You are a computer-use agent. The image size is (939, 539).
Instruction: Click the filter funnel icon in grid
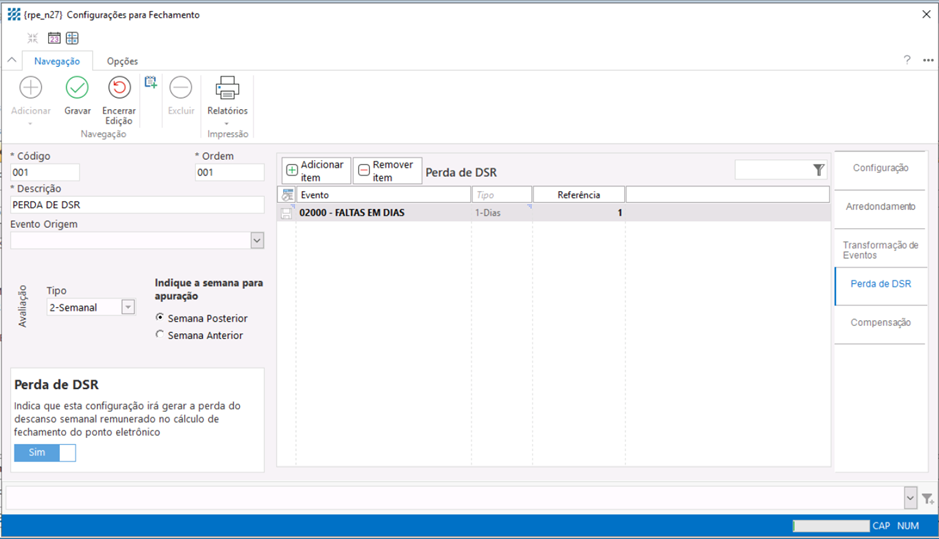(818, 171)
